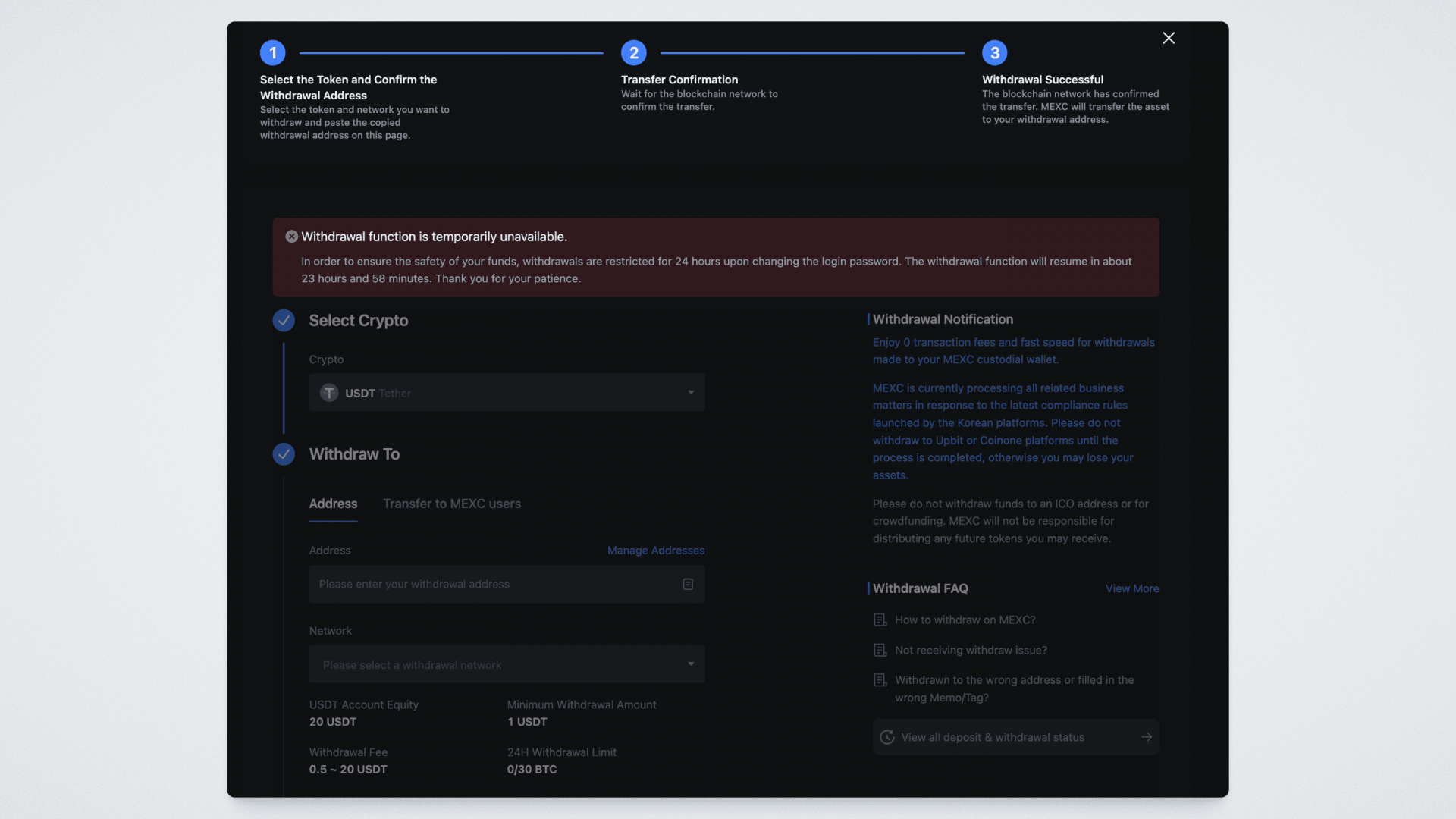Switch to the 'Transfer to MEXC users' tab
The image size is (1456, 819).
pos(452,504)
